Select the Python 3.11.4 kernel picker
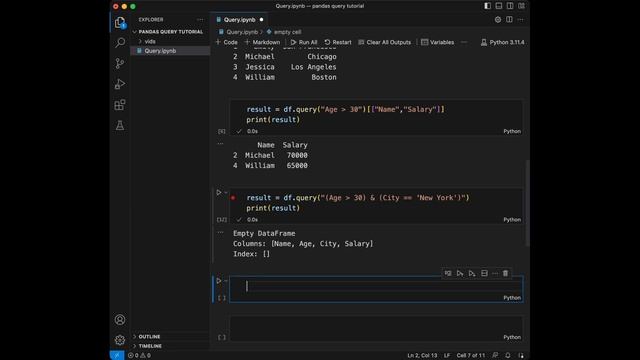Screen dimensions: 640x360 (x=502, y=42)
